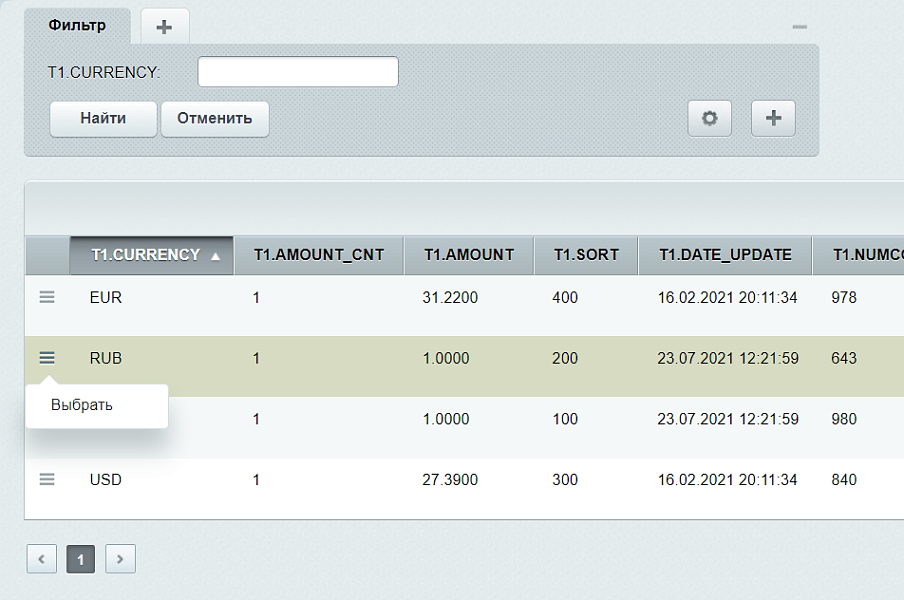The image size is (904, 600).
Task: Sort by T1.SORT column header
Action: pos(586,255)
